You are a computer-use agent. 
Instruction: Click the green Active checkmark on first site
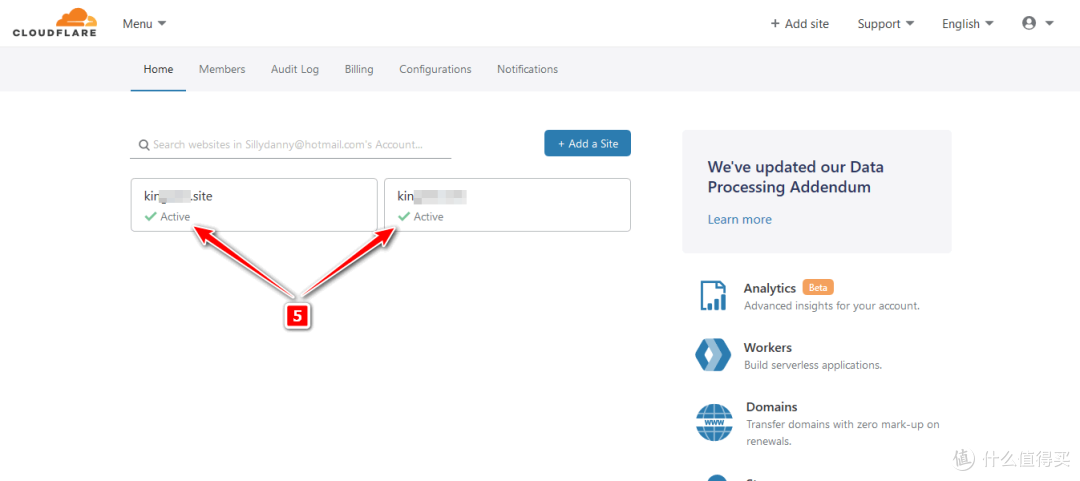(x=150, y=217)
